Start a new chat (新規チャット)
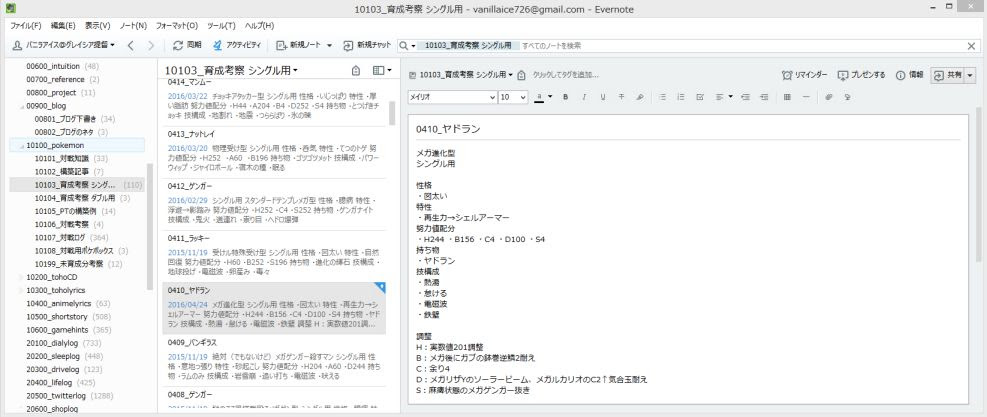Screen dimensions: 987x417 (x=368, y=45)
